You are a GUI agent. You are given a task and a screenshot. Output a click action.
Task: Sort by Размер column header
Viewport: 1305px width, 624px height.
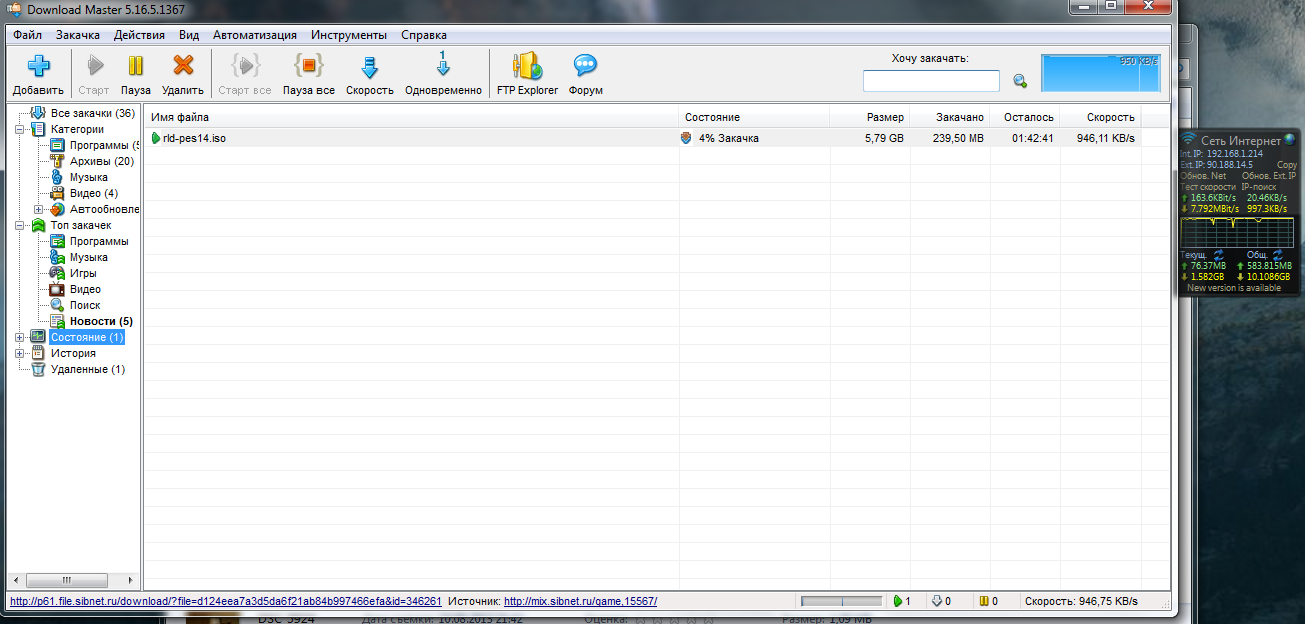tap(869, 117)
